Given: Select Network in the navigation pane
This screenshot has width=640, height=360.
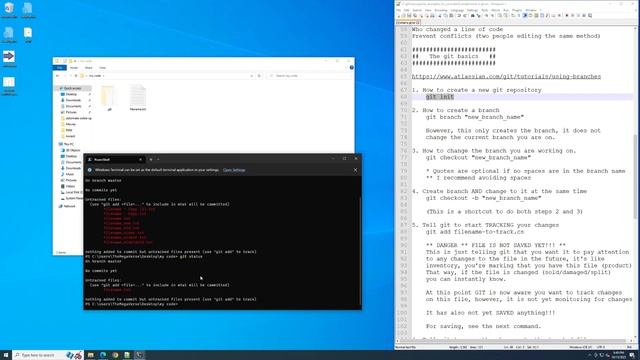Looking at the screenshot, I should pyautogui.click(x=69, y=206).
